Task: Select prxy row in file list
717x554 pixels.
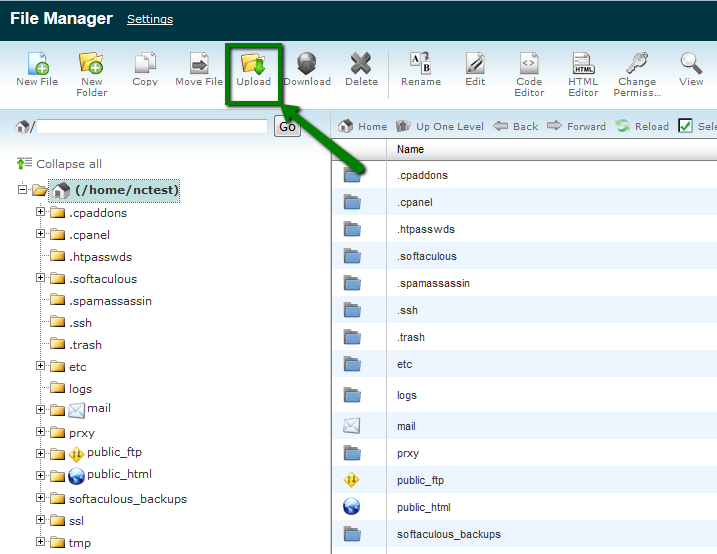Action: tap(524, 453)
